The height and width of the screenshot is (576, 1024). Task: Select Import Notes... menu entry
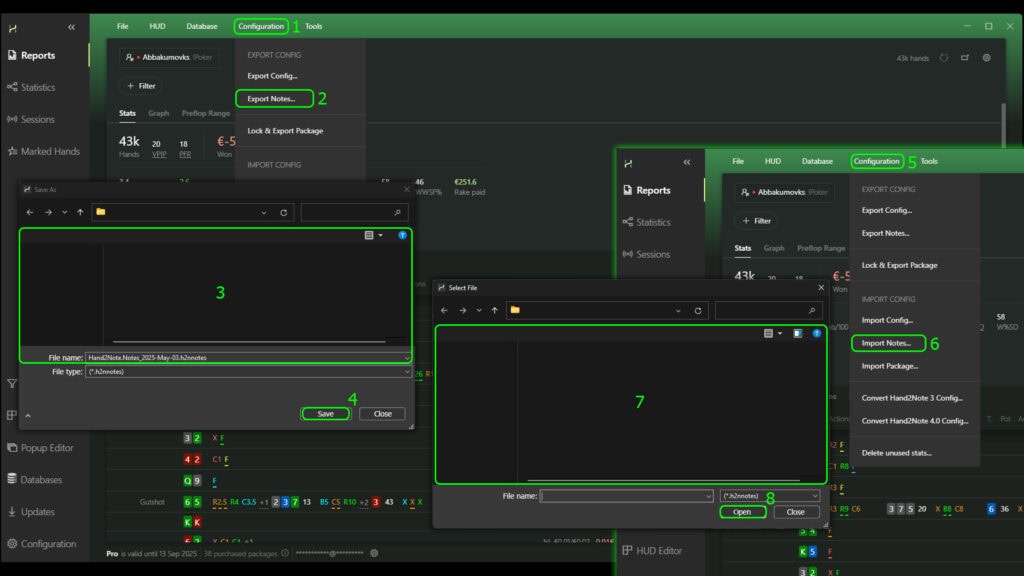point(886,343)
